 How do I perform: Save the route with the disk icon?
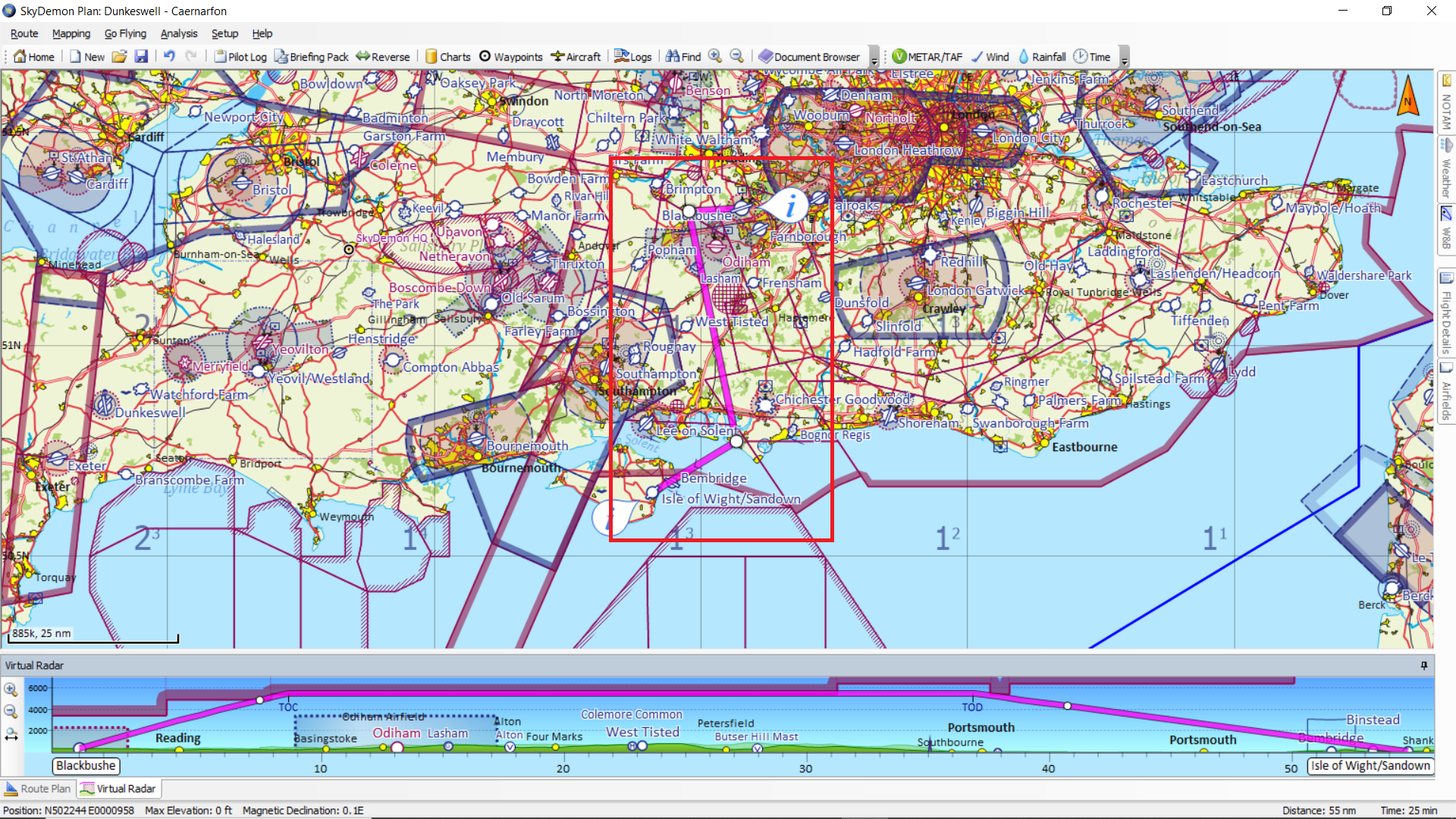click(141, 57)
